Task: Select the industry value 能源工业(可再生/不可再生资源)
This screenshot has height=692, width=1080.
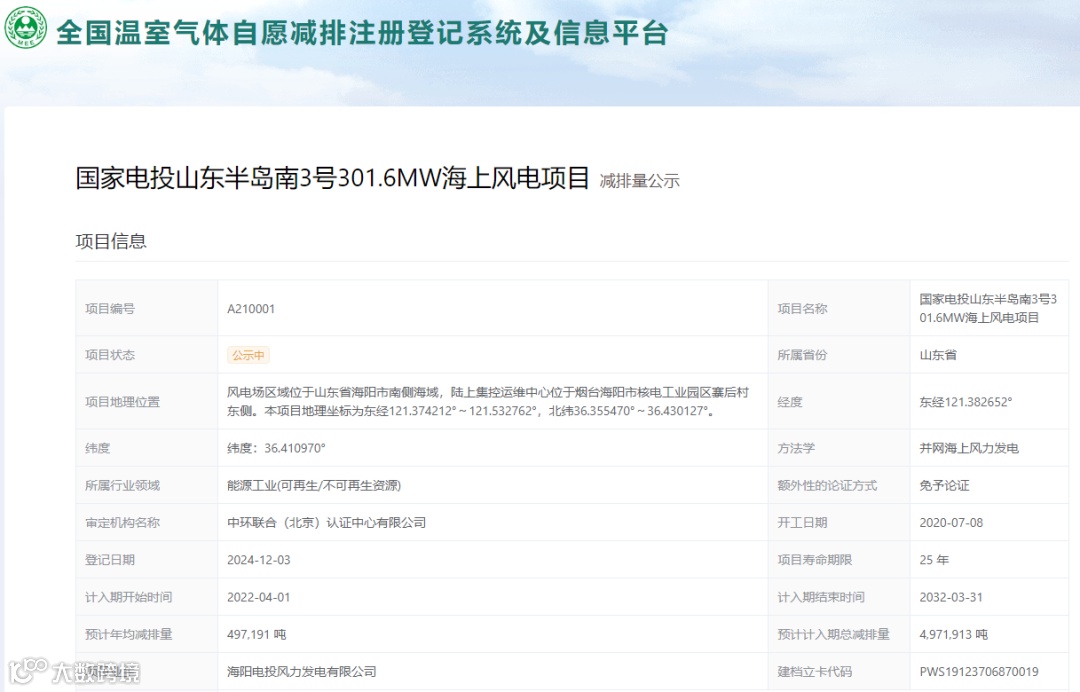Action: [314, 485]
